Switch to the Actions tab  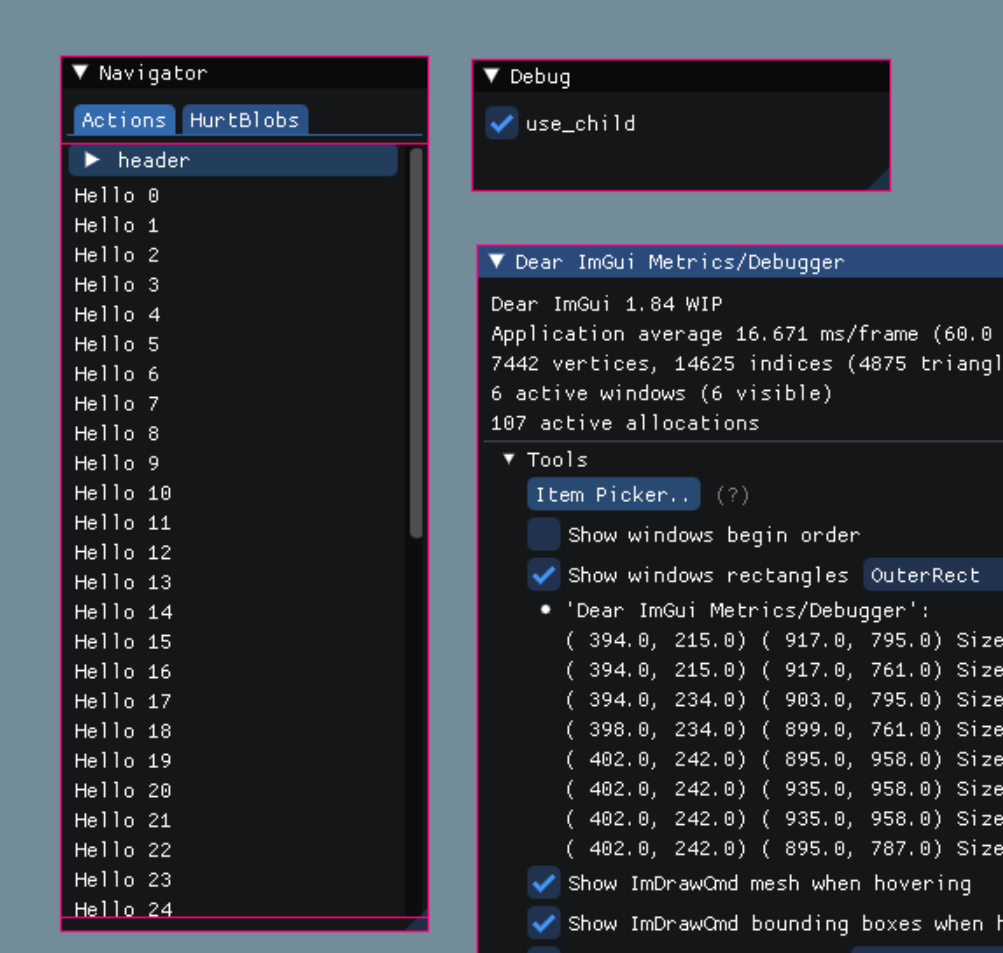[x=123, y=119]
